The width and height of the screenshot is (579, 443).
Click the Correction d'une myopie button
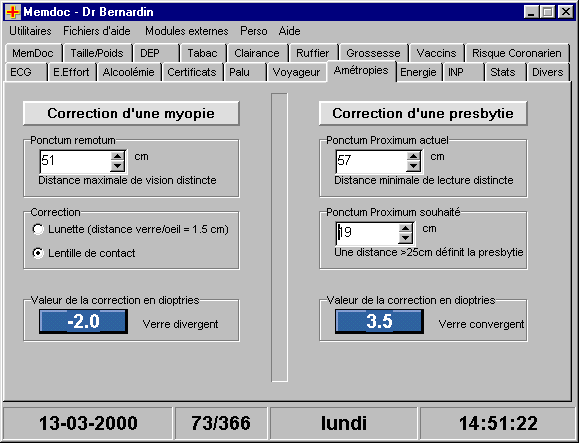pyautogui.click(x=131, y=113)
